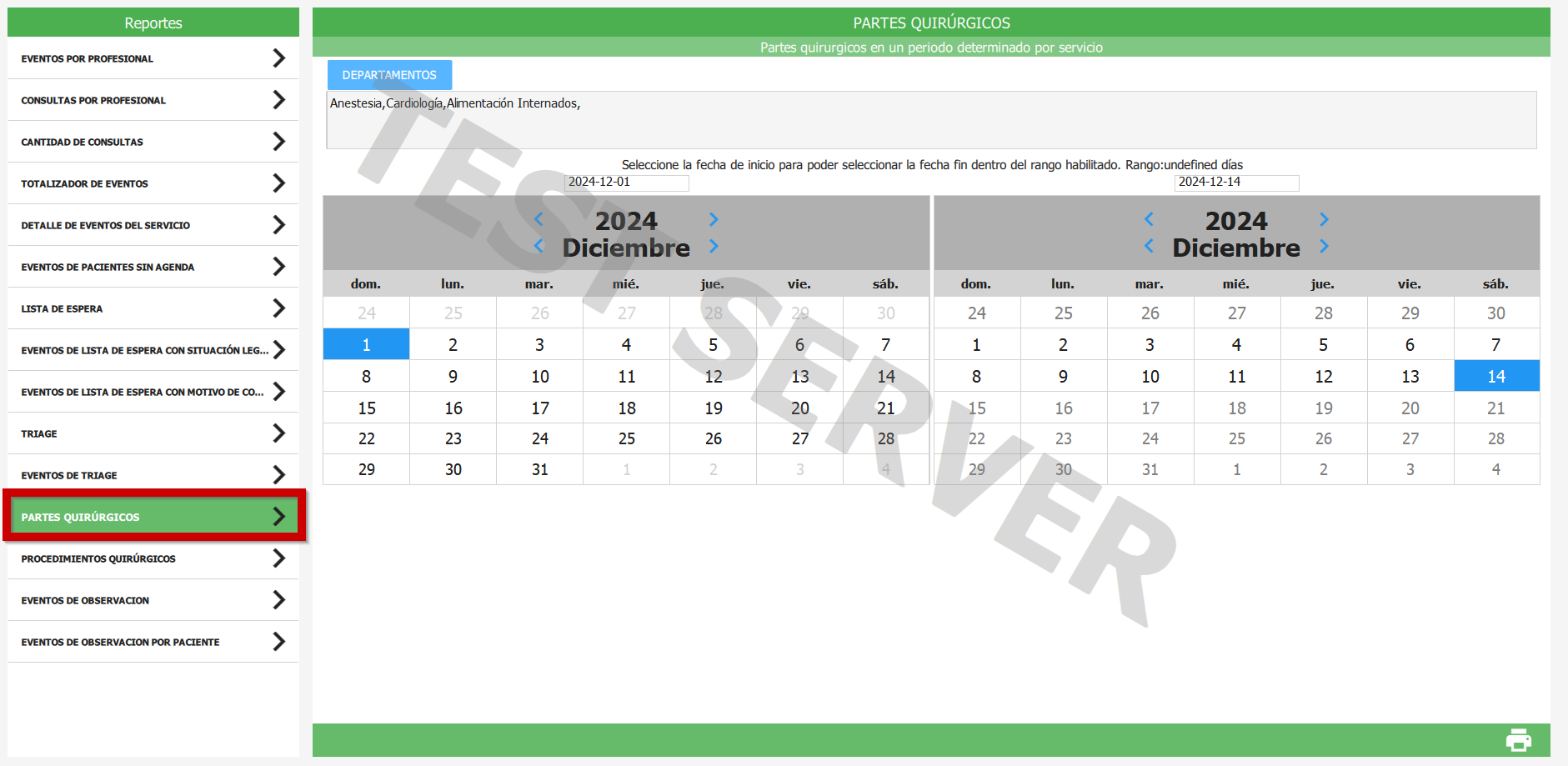Select day 17 in left calendar

[539, 408]
